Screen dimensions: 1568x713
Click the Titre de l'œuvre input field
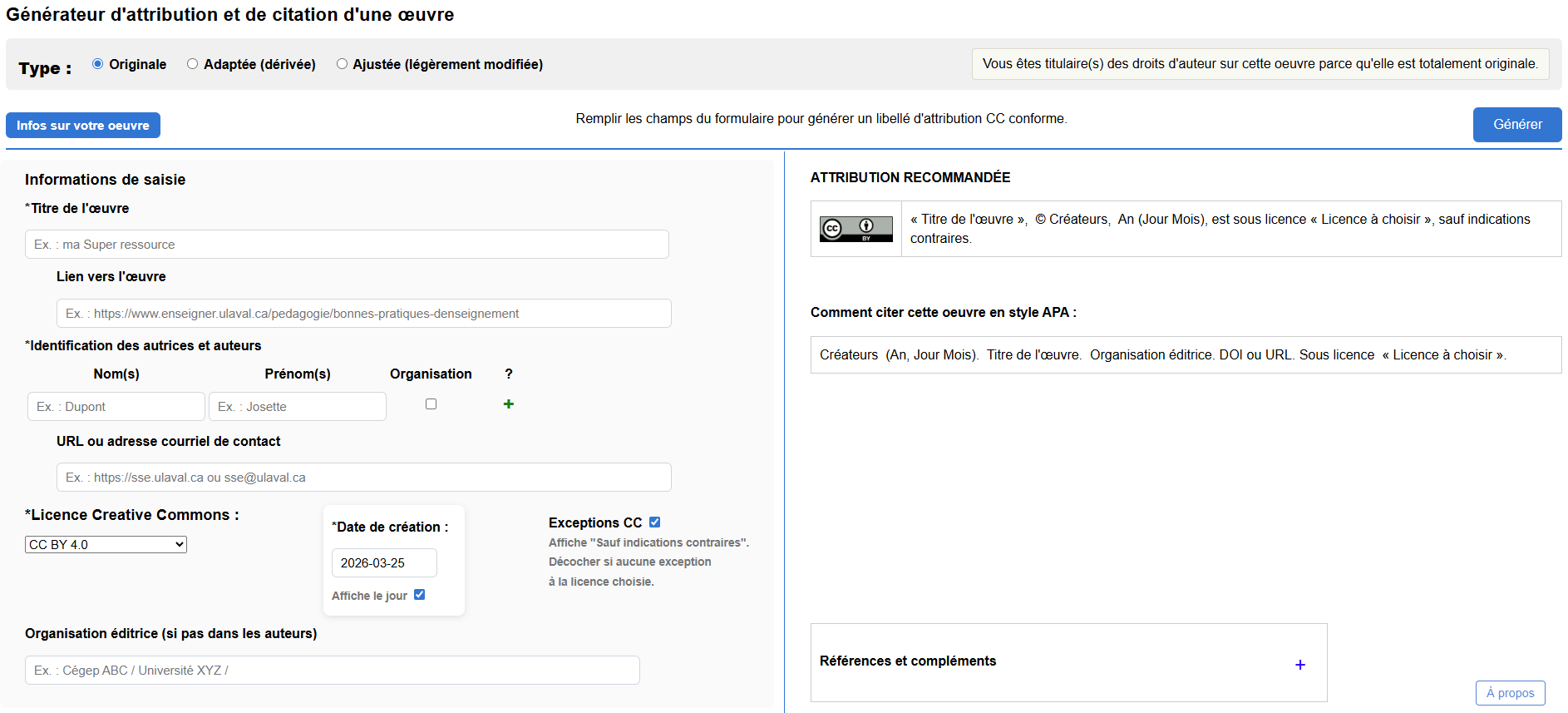tap(347, 245)
